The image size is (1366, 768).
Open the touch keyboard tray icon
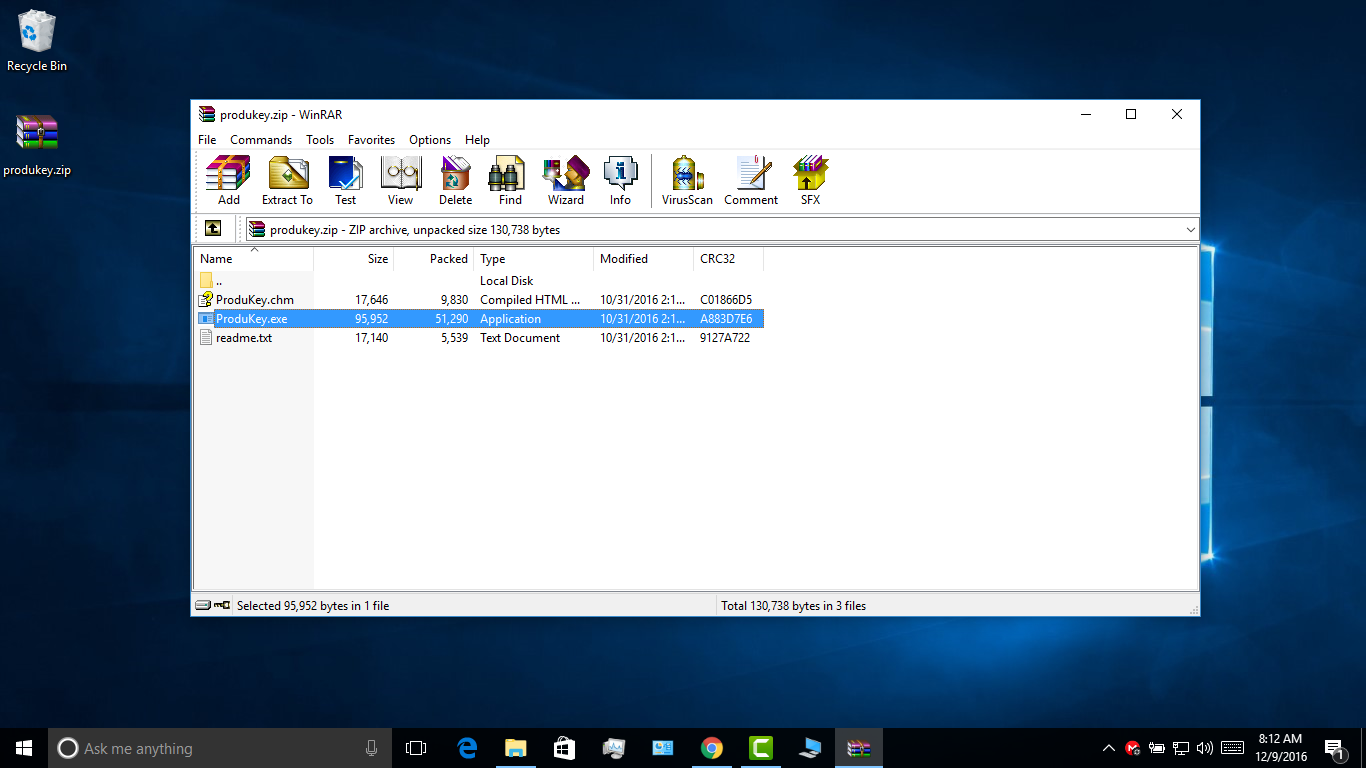(1232, 748)
